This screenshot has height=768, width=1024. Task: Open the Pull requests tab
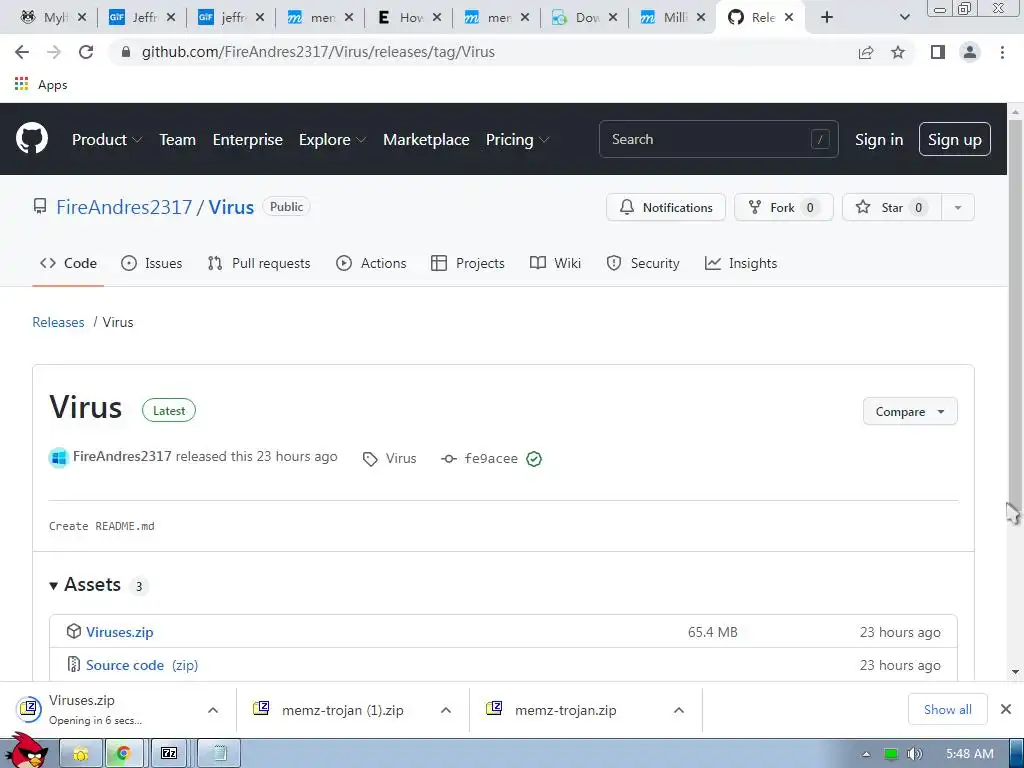coord(259,263)
